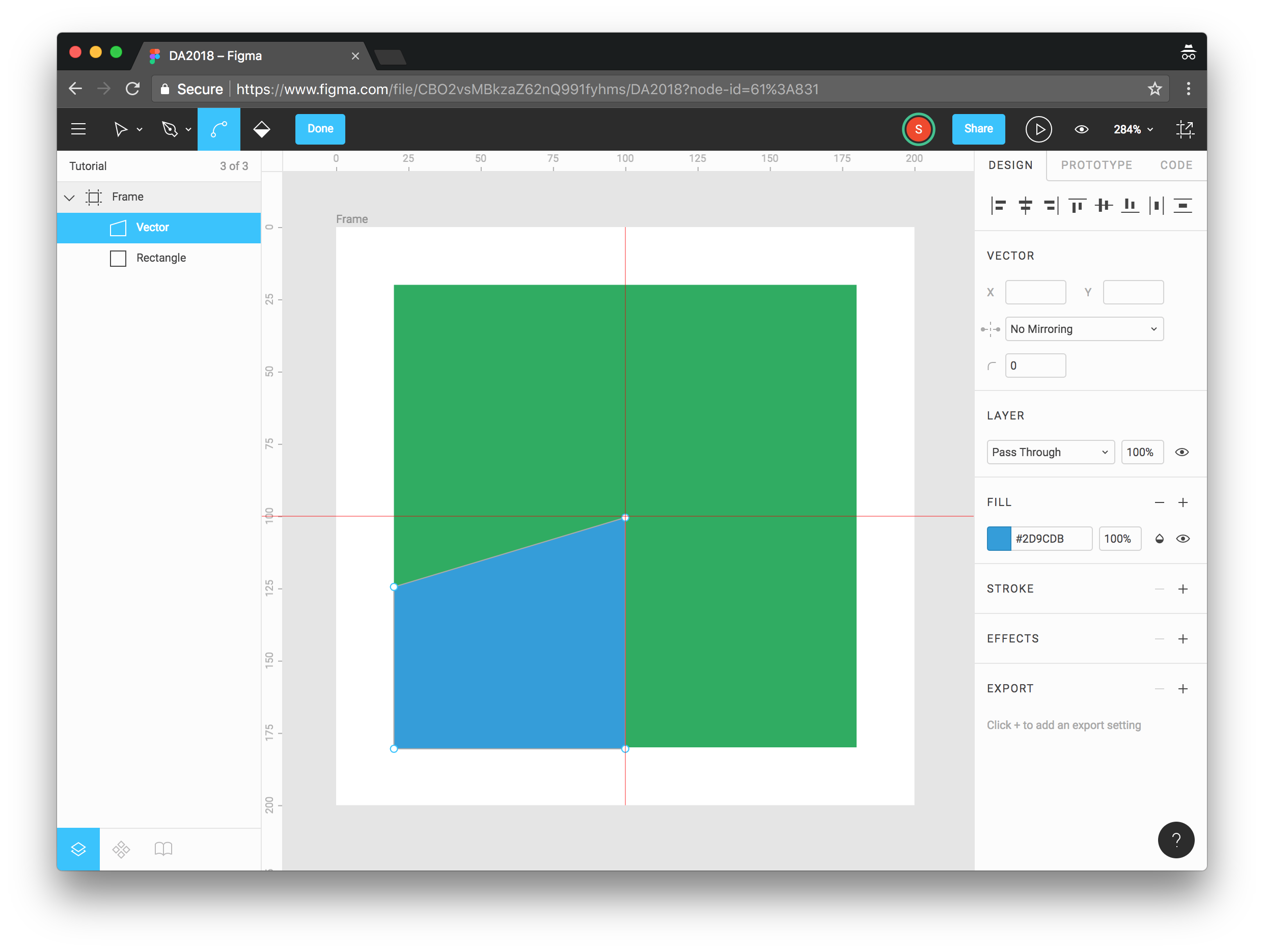Click the align top icon

[1077, 206]
